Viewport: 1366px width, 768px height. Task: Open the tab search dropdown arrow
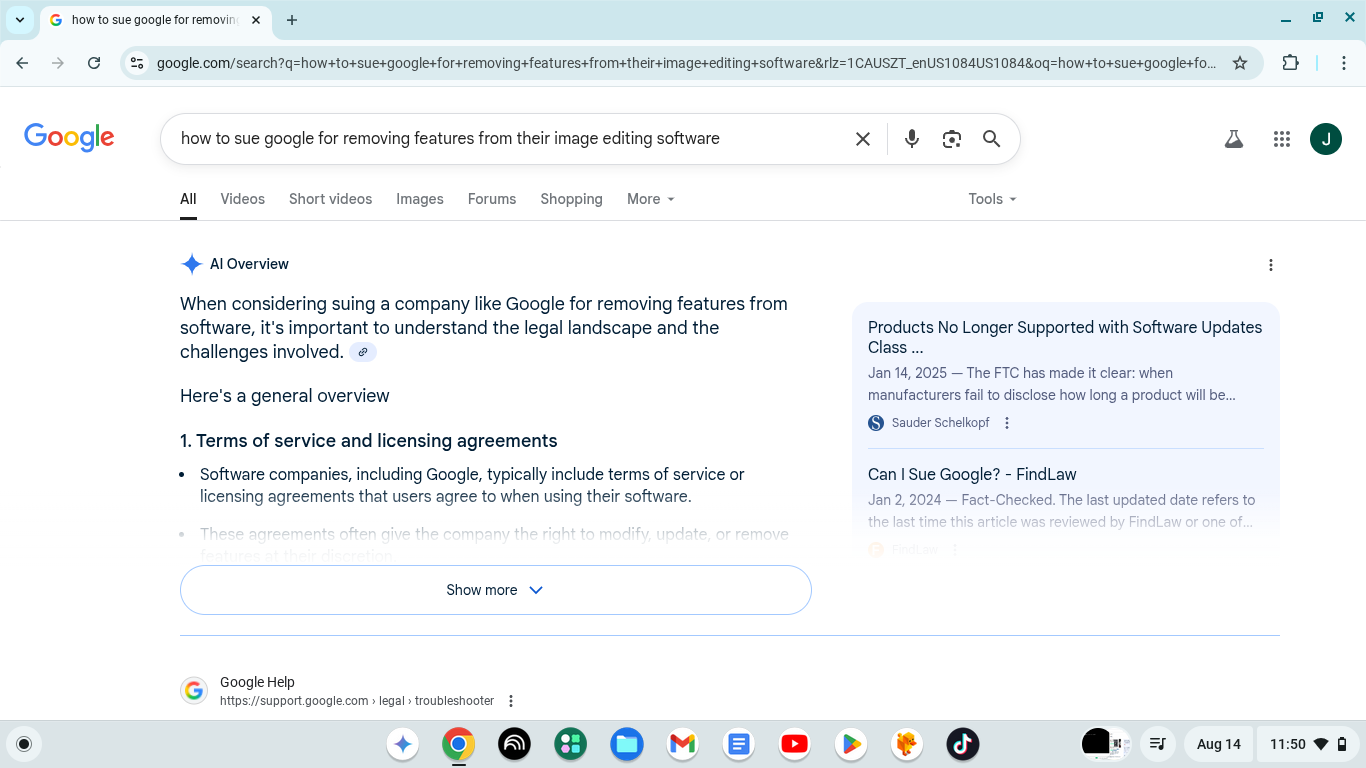(20, 20)
